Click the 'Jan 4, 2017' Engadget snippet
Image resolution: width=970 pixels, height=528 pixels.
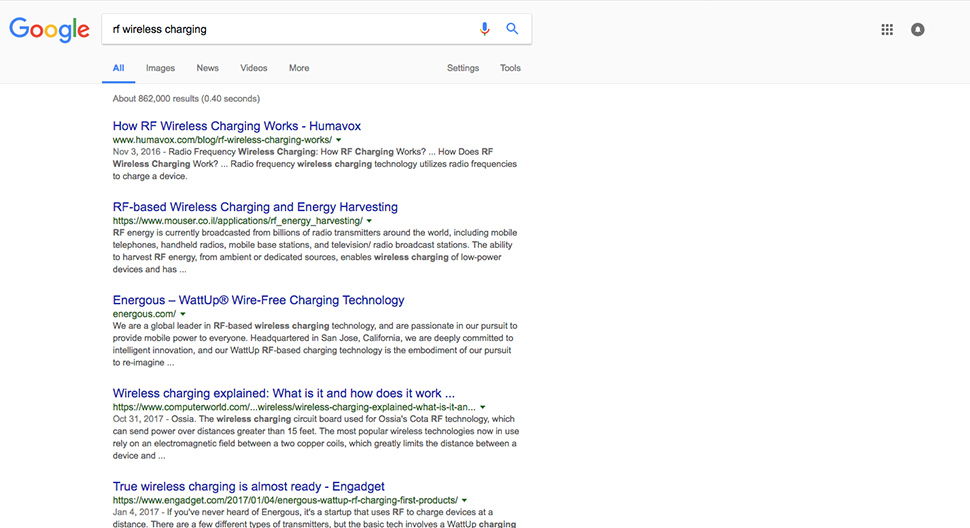(x=314, y=518)
